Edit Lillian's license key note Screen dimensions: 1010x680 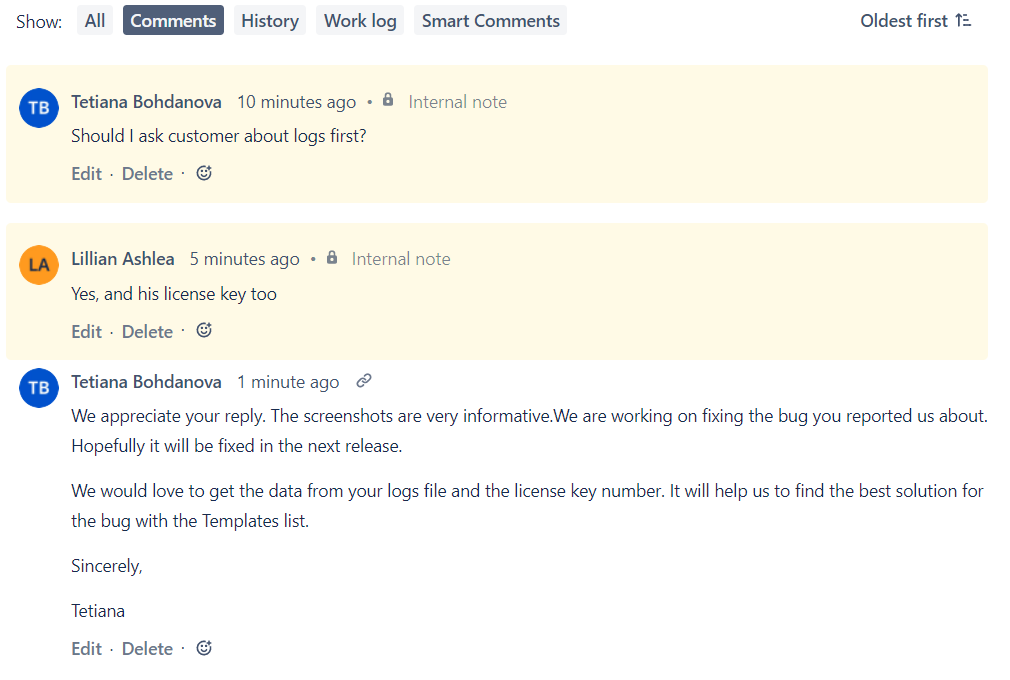[x=86, y=332]
